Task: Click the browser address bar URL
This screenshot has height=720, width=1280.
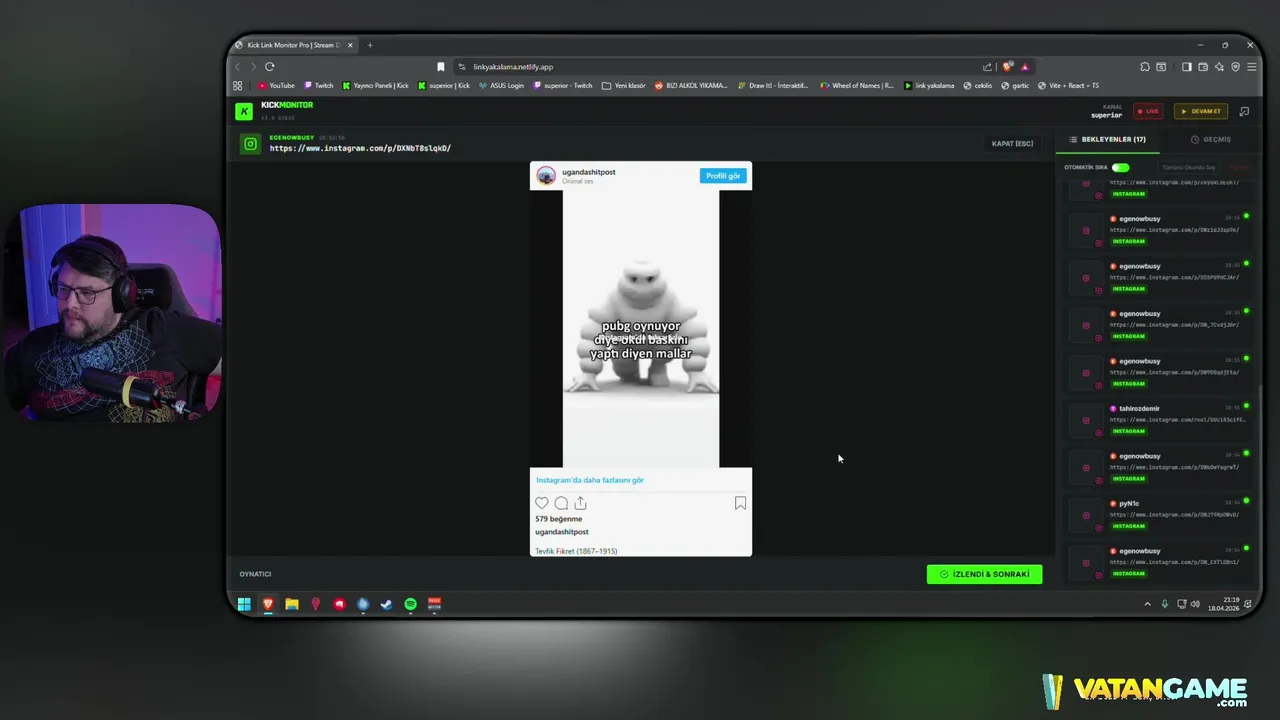Action: (513, 67)
